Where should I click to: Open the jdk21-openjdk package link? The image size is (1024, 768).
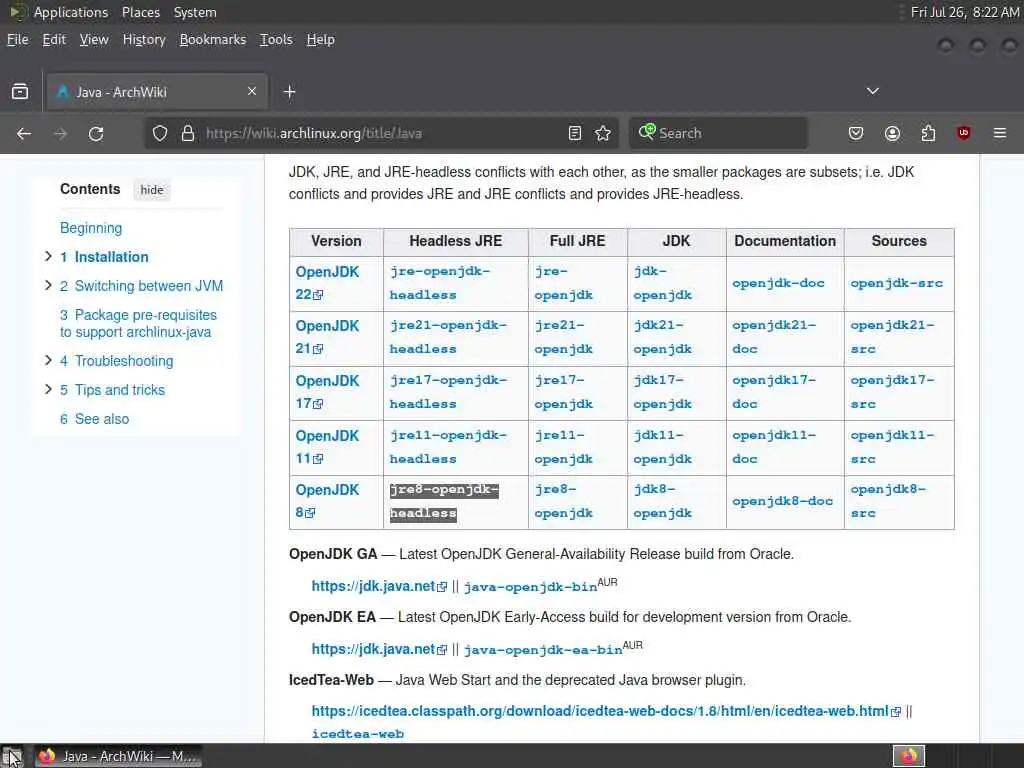point(662,337)
